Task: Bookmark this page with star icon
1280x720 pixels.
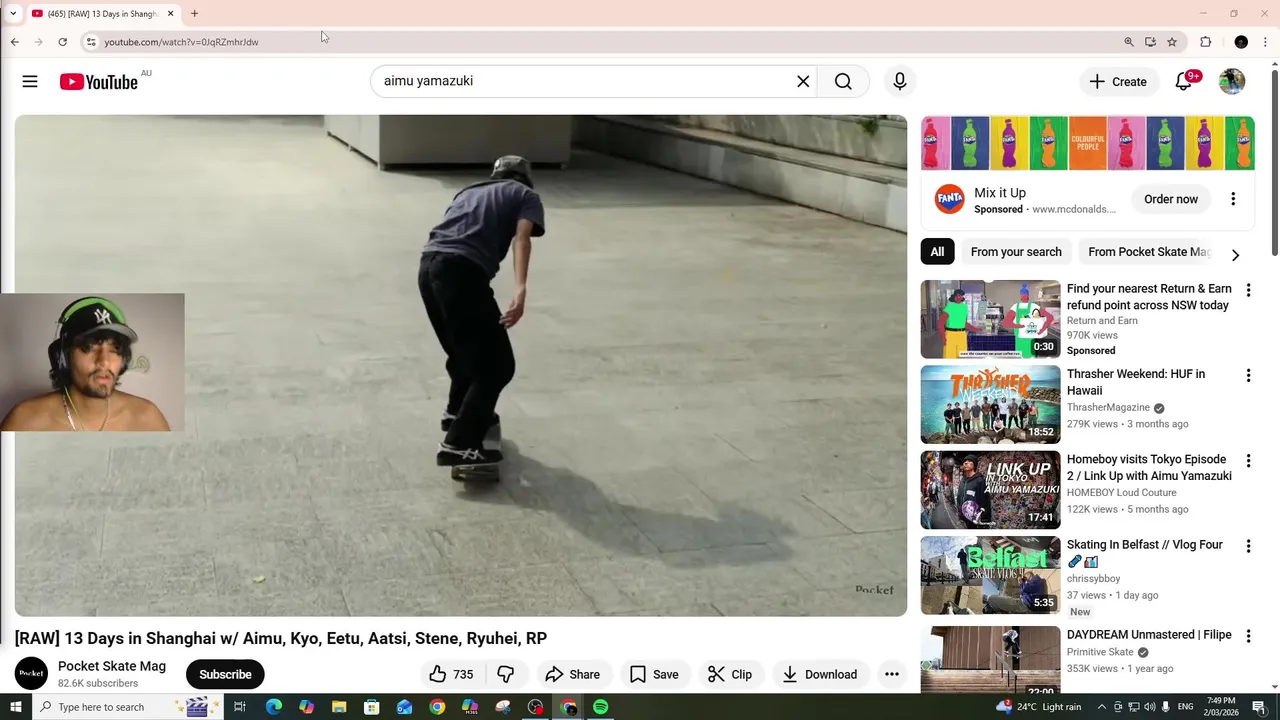Action: [x=1172, y=42]
